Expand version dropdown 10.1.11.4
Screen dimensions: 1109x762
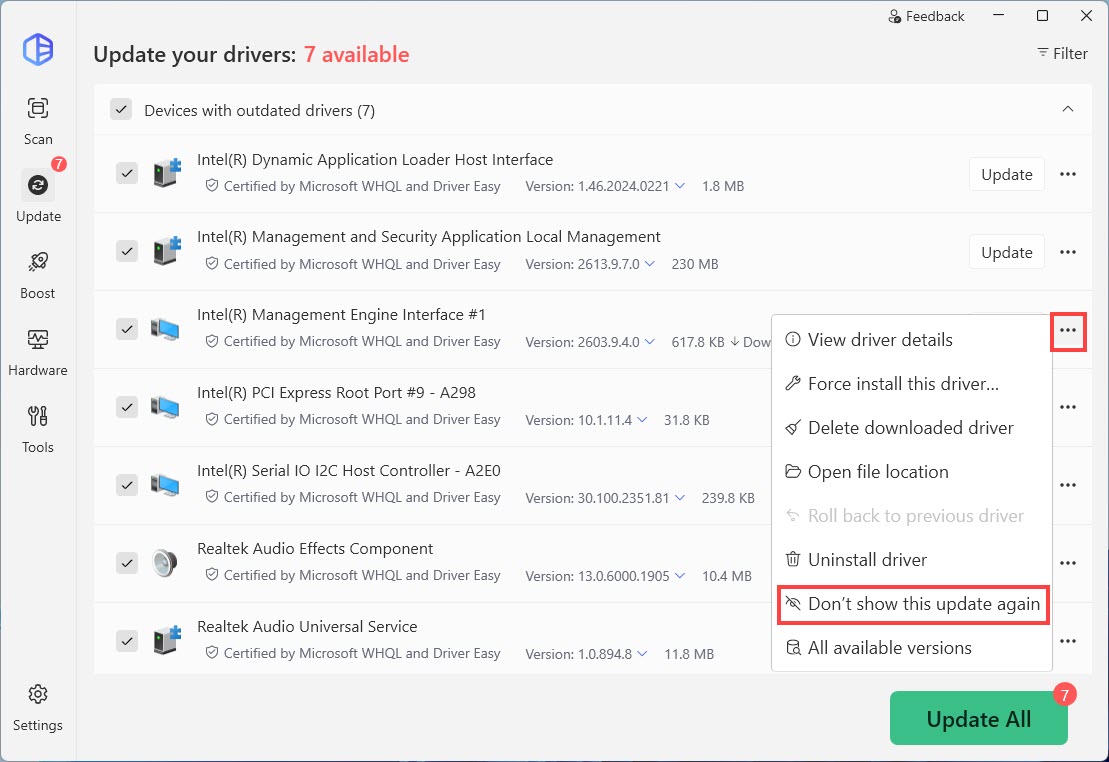[642, 420]
